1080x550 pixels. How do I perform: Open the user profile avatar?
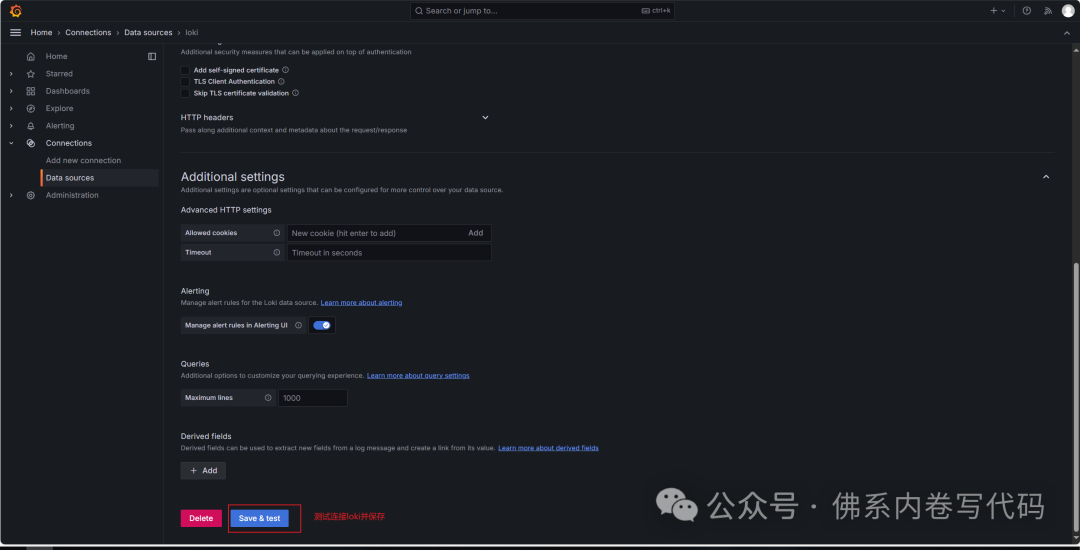point(1068,11)
